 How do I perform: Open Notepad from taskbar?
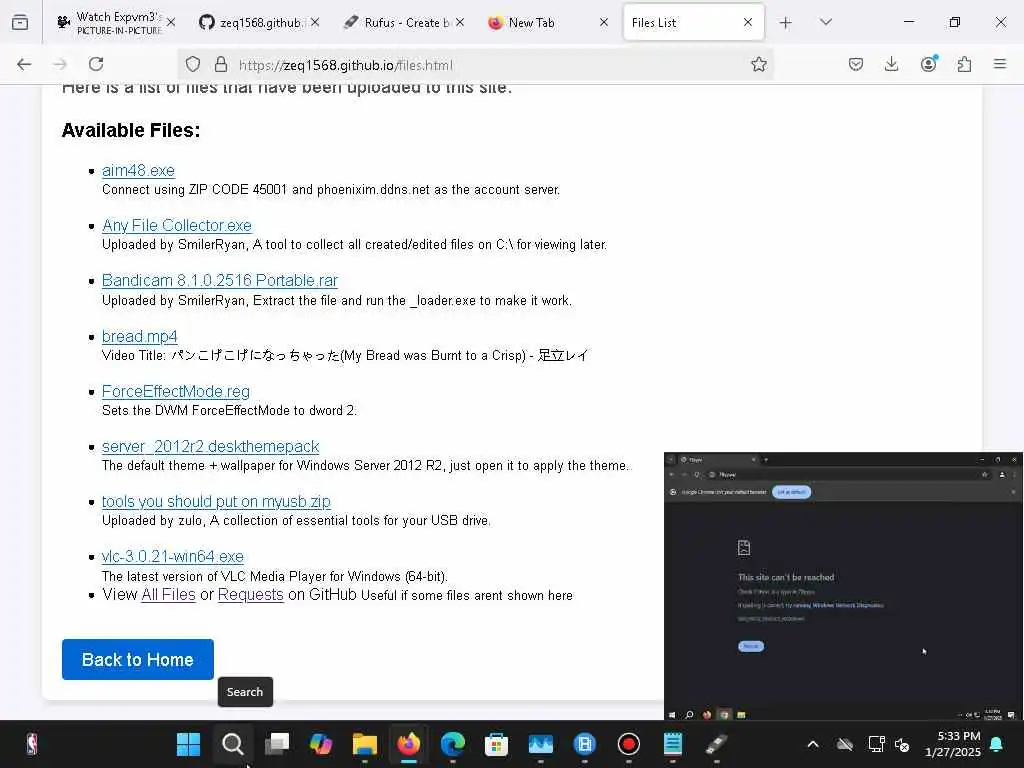[673, 744]
